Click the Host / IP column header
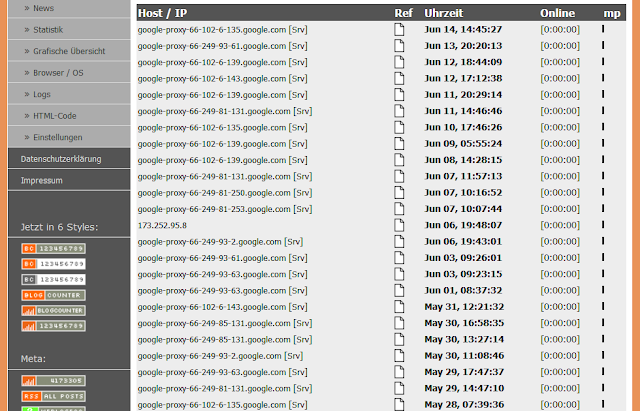This screenshot has height=411, width=640. [x=162, y=13]
